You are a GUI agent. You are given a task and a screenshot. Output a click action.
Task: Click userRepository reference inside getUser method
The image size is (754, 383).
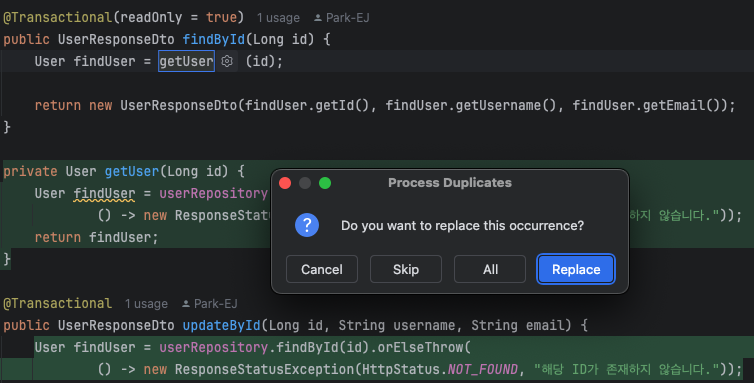pos(214,193)
